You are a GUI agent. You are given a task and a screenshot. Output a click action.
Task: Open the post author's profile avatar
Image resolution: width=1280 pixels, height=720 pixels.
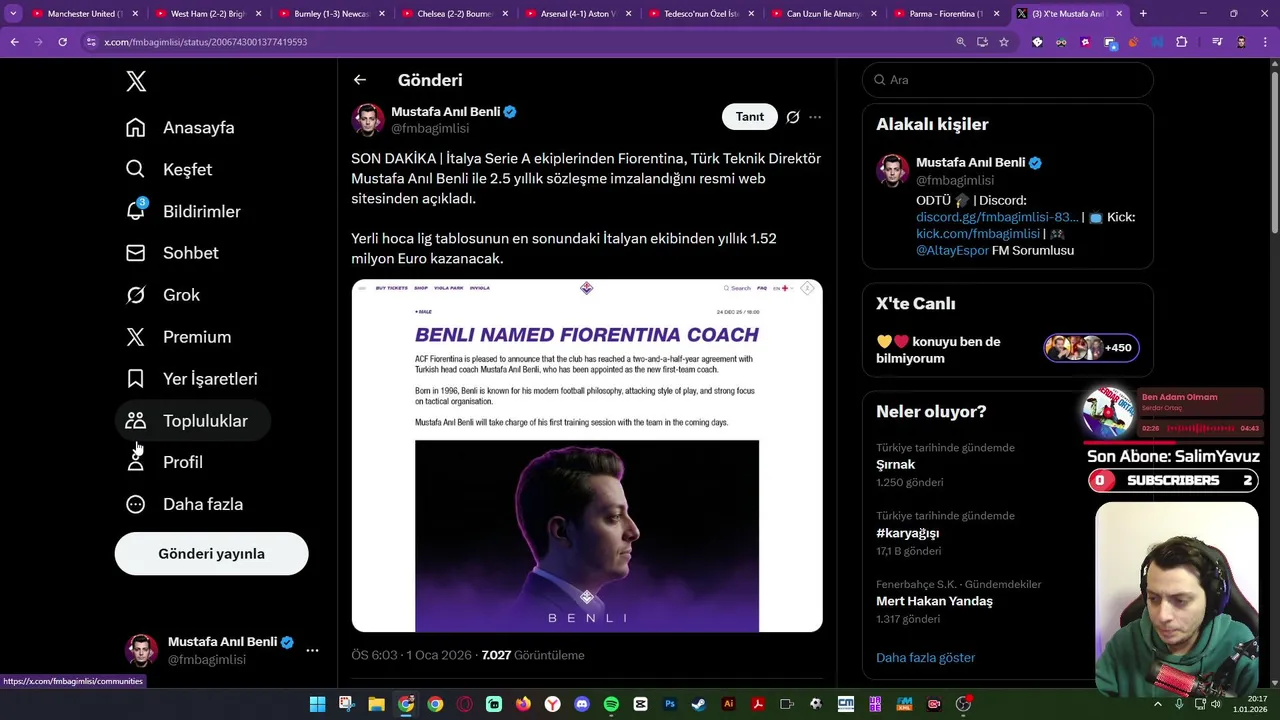coord(368,119)
